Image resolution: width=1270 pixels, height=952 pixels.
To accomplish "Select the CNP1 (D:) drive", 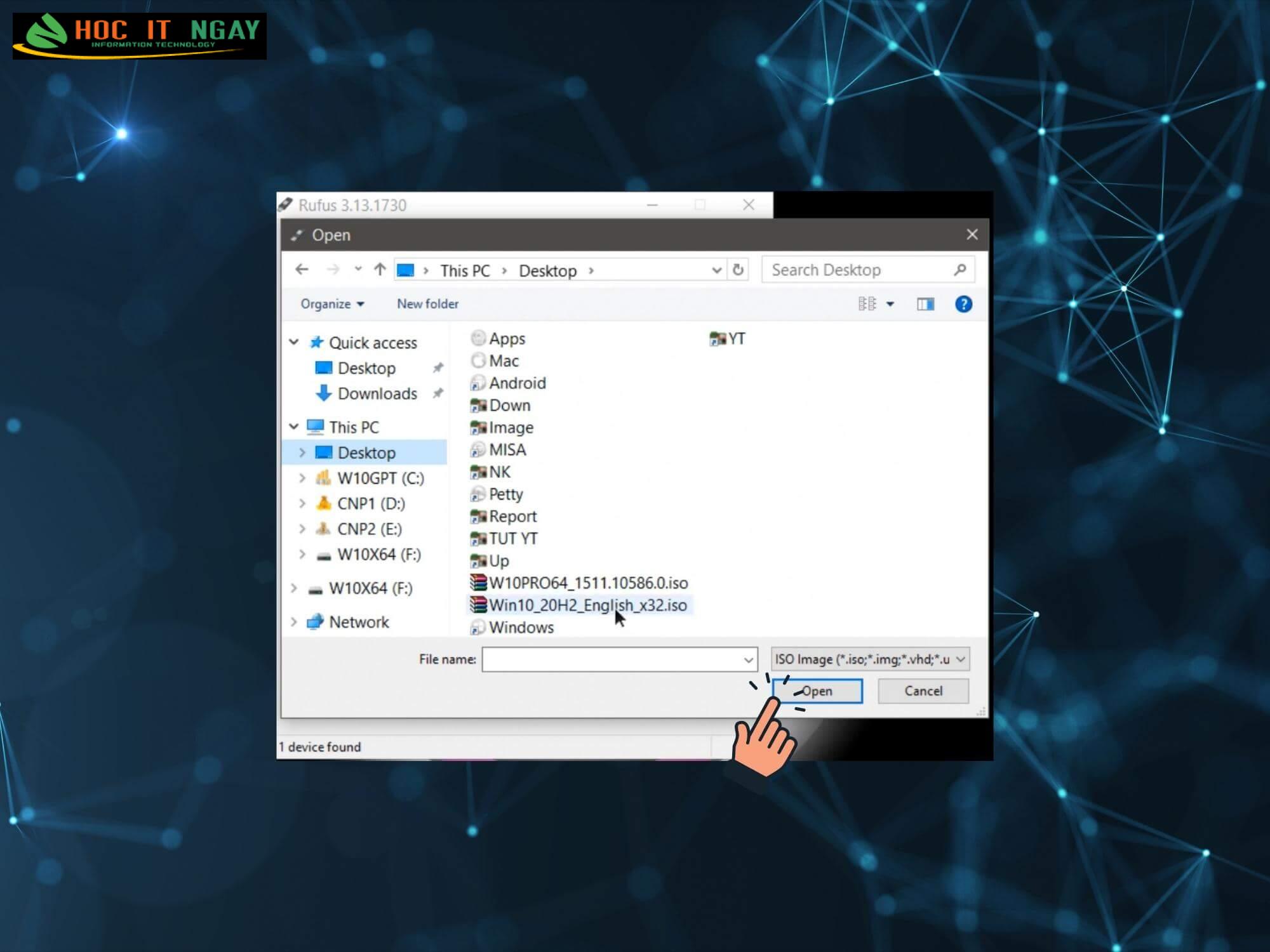I will (371, 503).
